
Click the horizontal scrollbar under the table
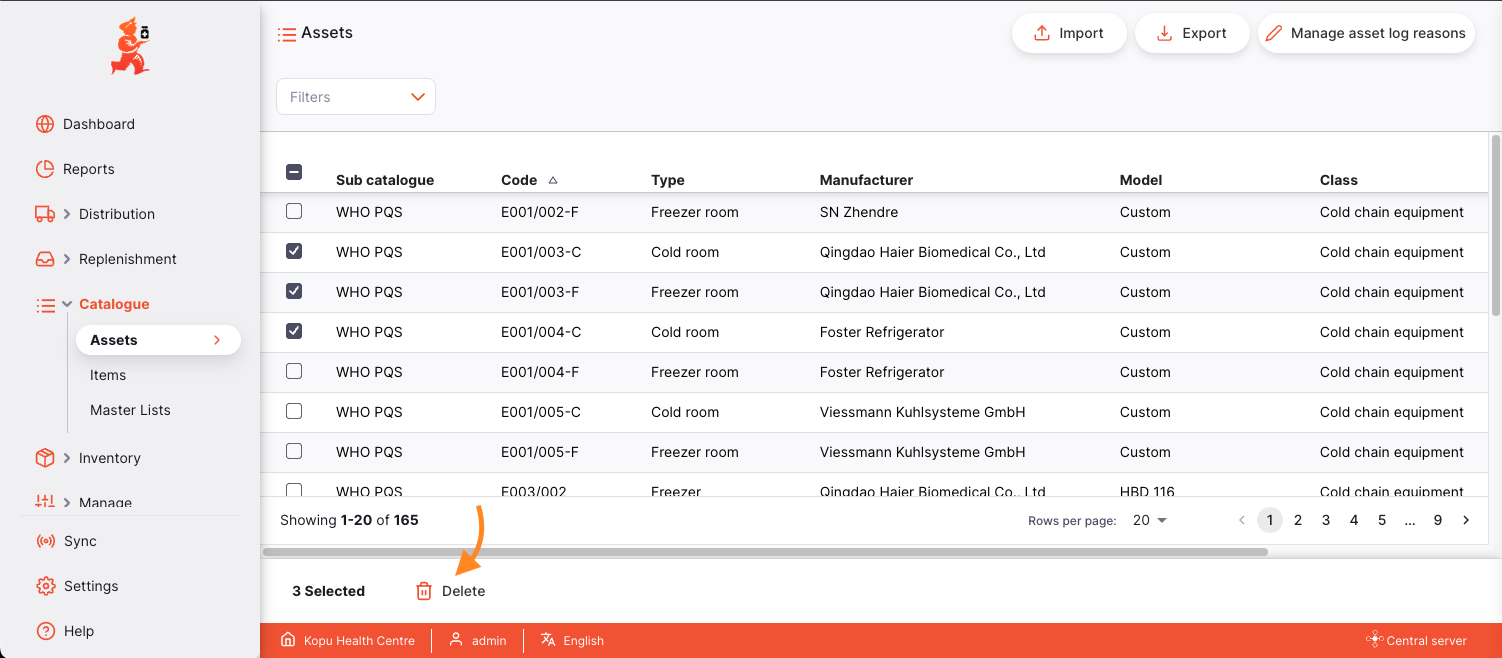click(765, 552)
